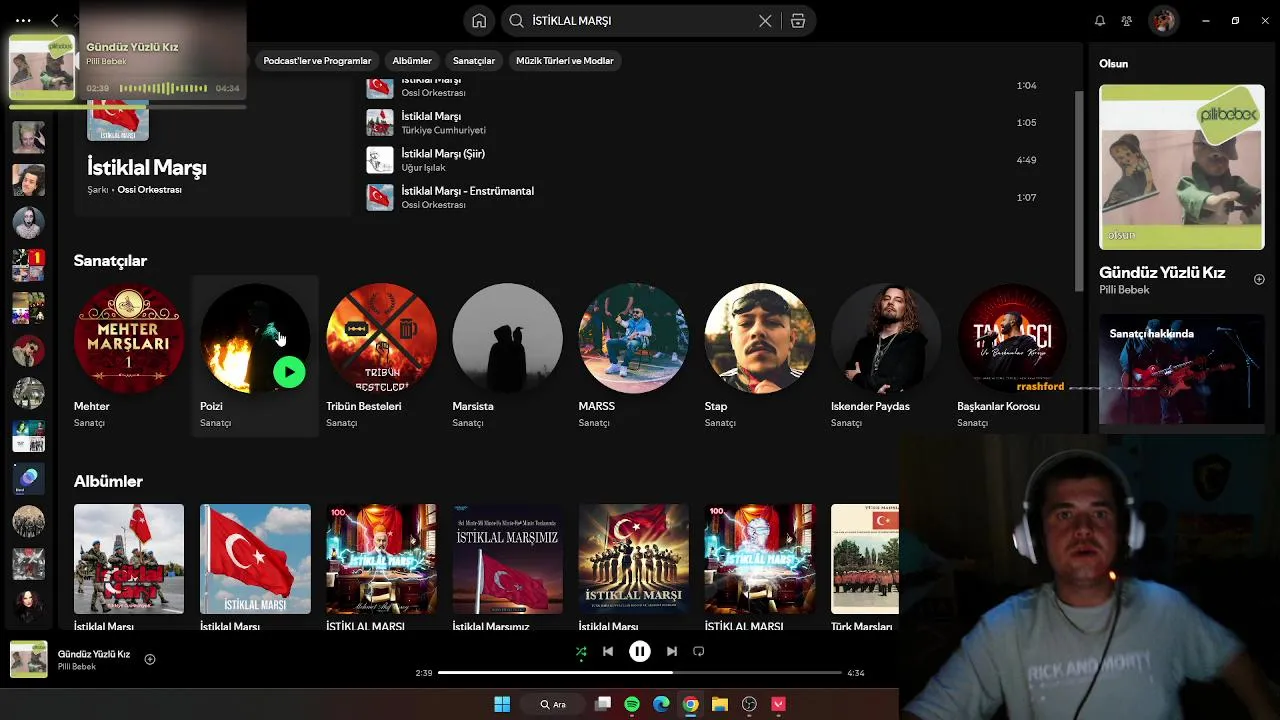Screen dimensions: 1280x720
Task: Open Iskender Paydas artist card
Action: coord(885,356)
